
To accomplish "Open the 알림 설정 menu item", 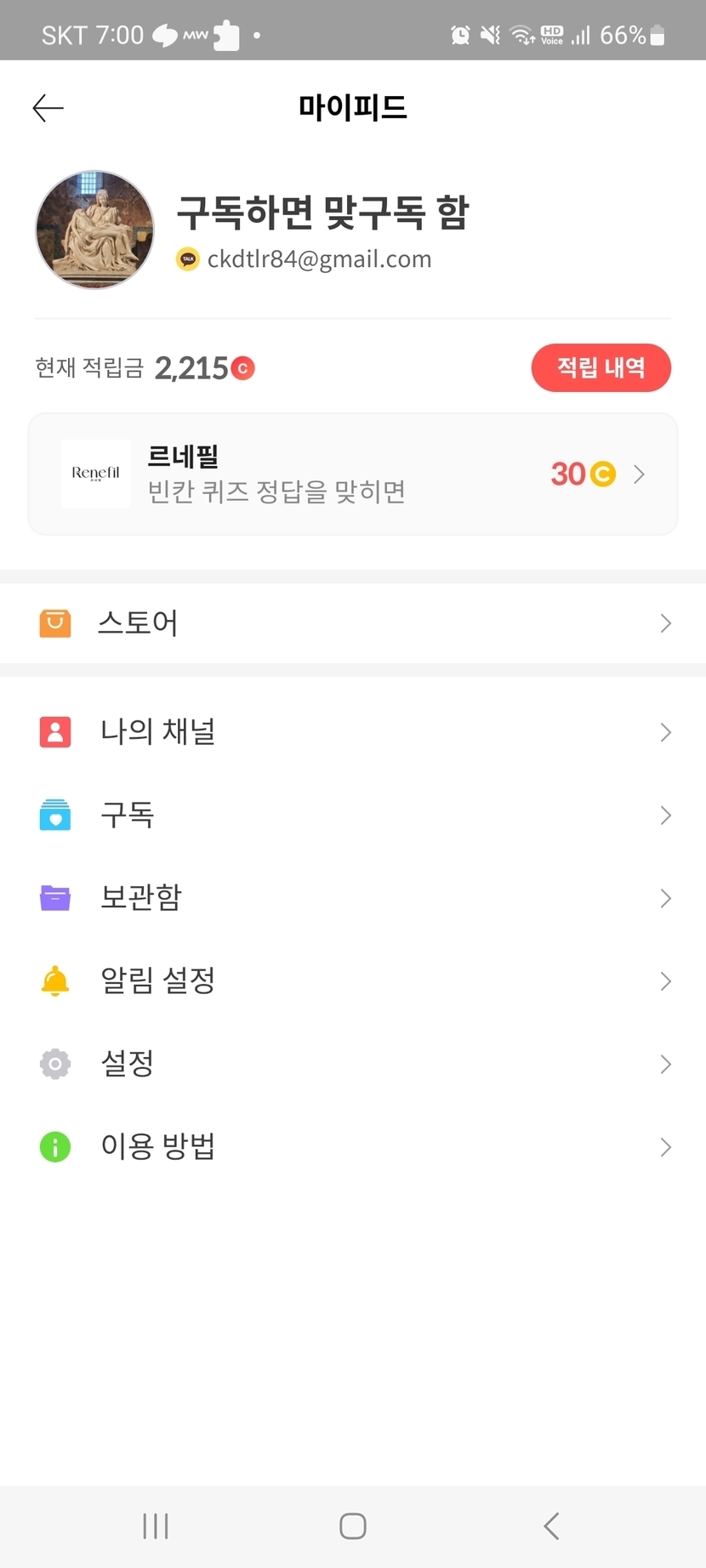I will (158, 980).
